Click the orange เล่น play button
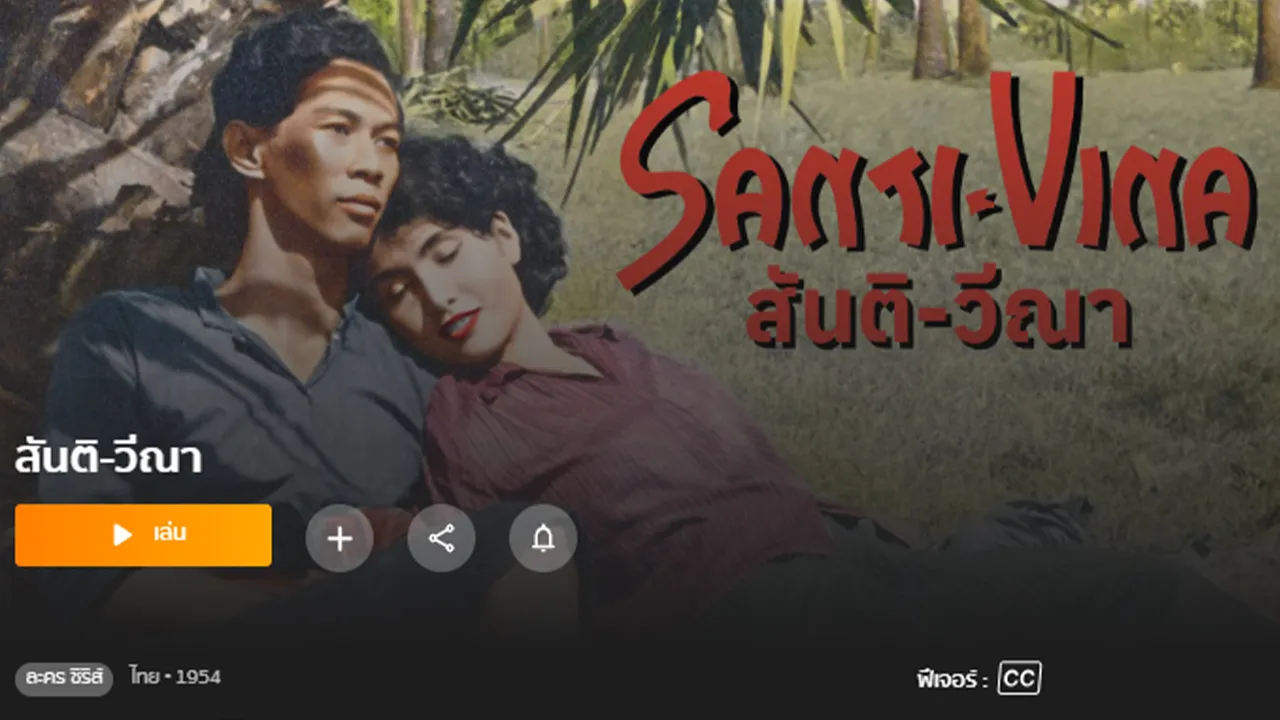 pos(143,535)
